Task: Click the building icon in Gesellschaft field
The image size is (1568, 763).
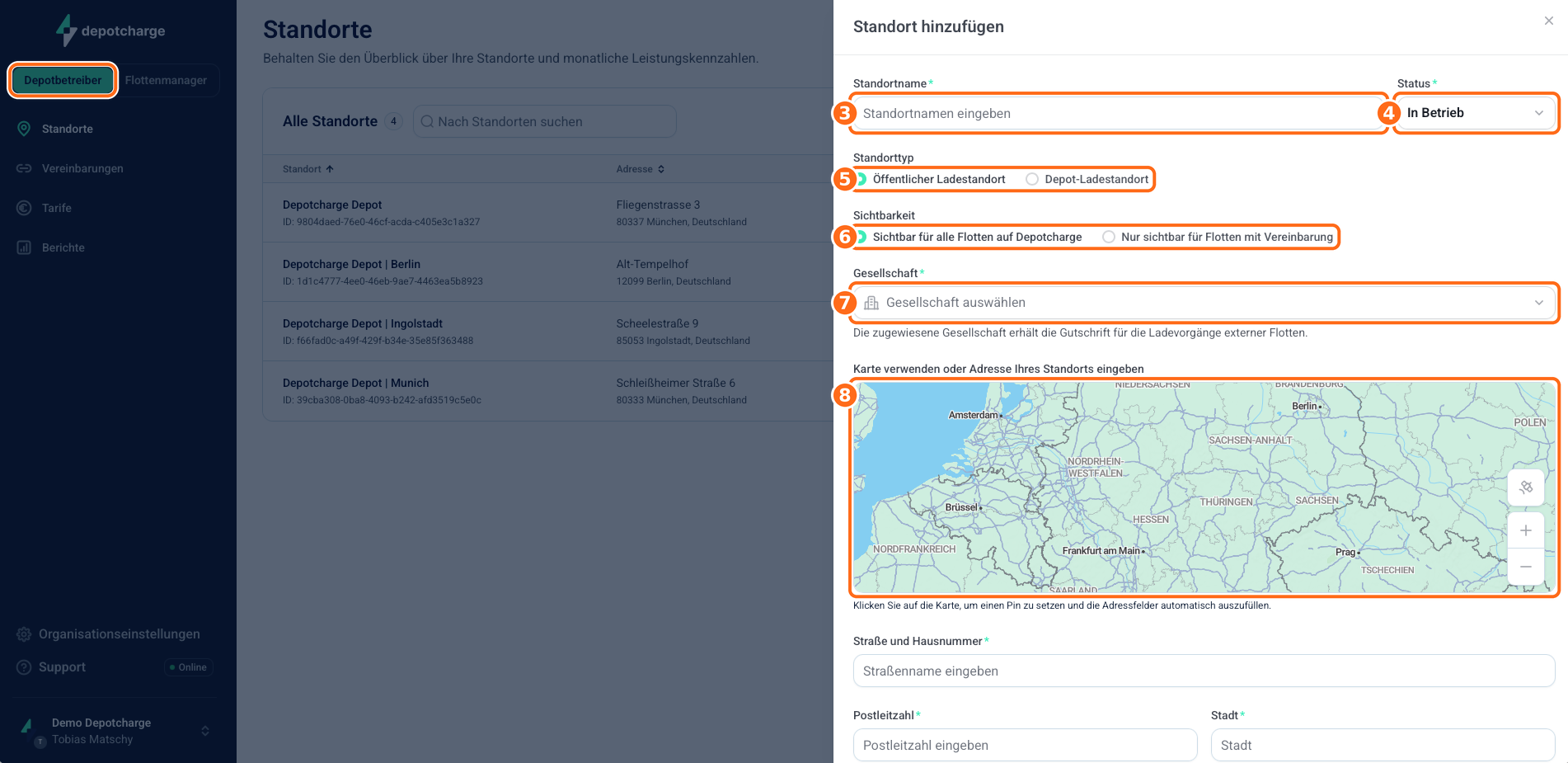Action: [x=871, y=303]
